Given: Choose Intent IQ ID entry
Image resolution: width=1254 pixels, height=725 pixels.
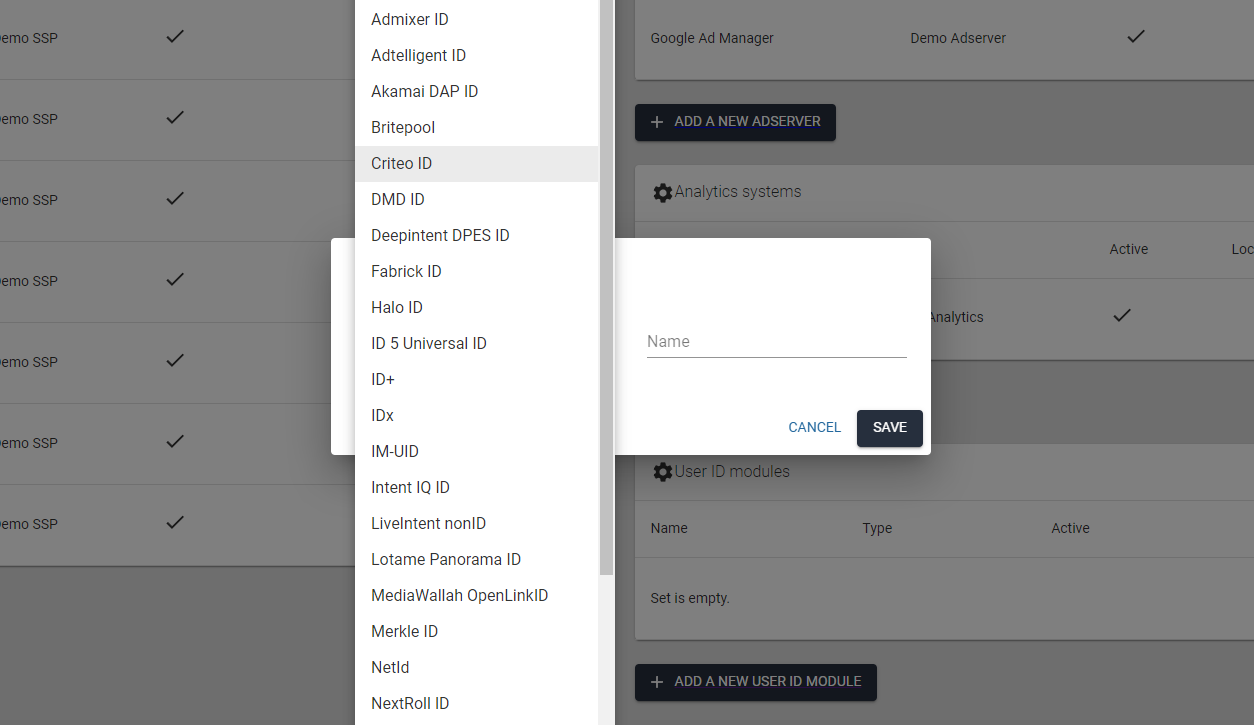Looking at the screenshot, I should (477, 488).
